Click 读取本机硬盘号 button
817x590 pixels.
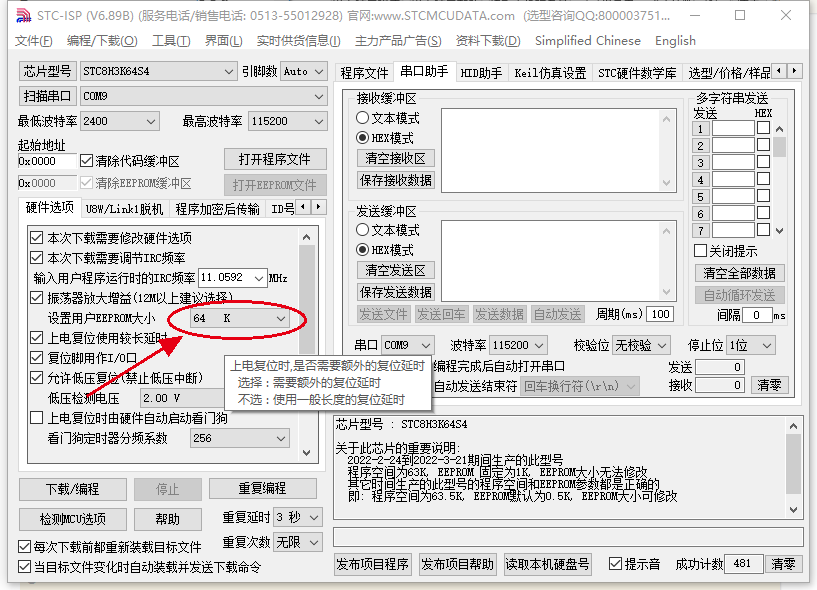547,564
